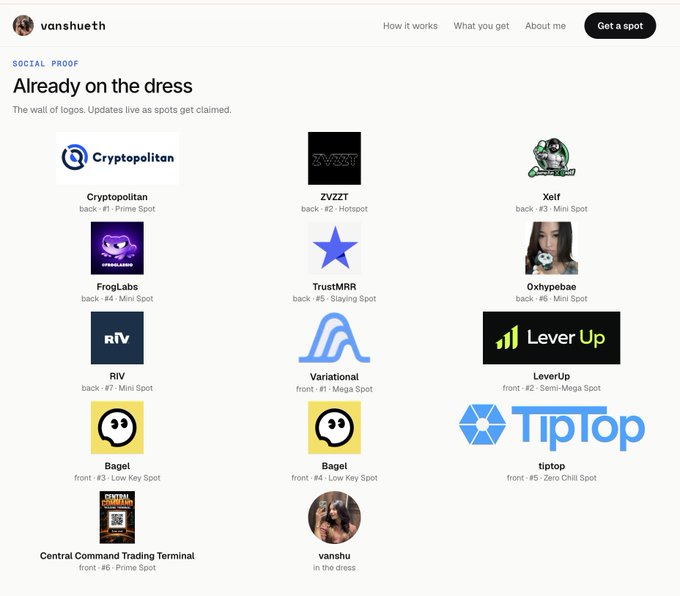680x596 pixels.
Task: Click the ZVZZT name label
Action: click(334, 197)
